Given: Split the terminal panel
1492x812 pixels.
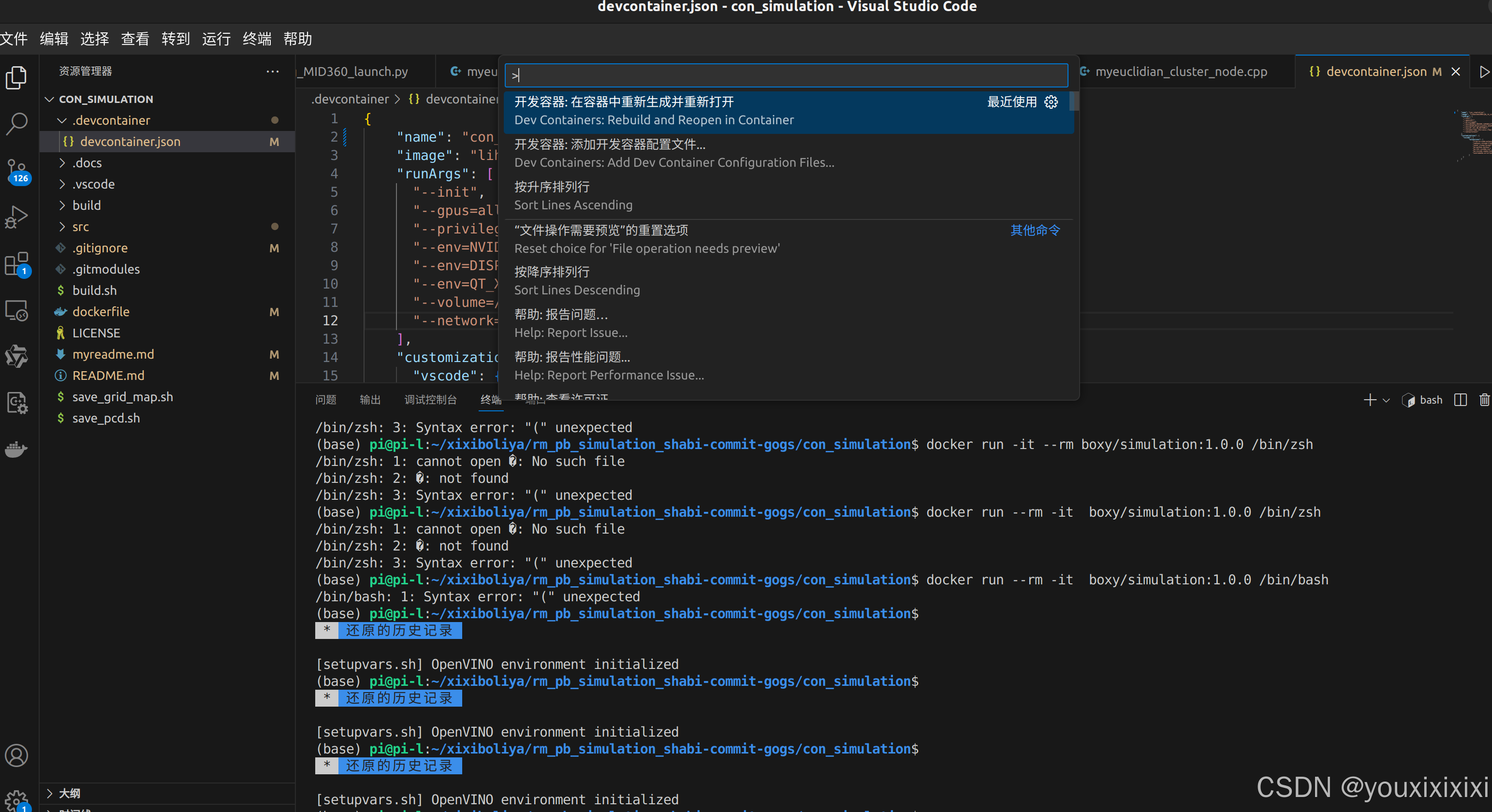Looking at the screenshot, I should [1460, 400].
